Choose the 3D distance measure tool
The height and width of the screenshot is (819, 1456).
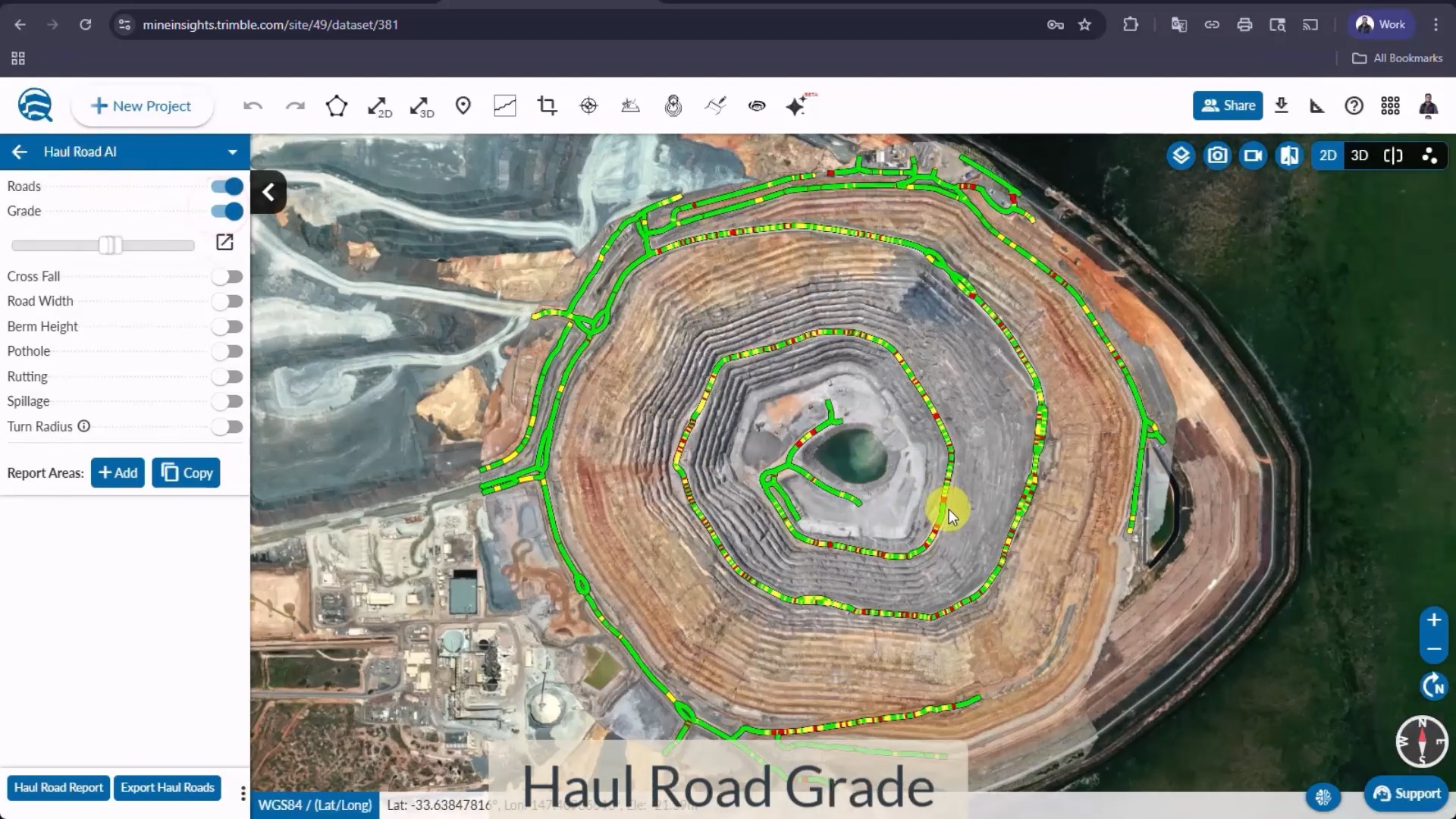tap(422, 106)
